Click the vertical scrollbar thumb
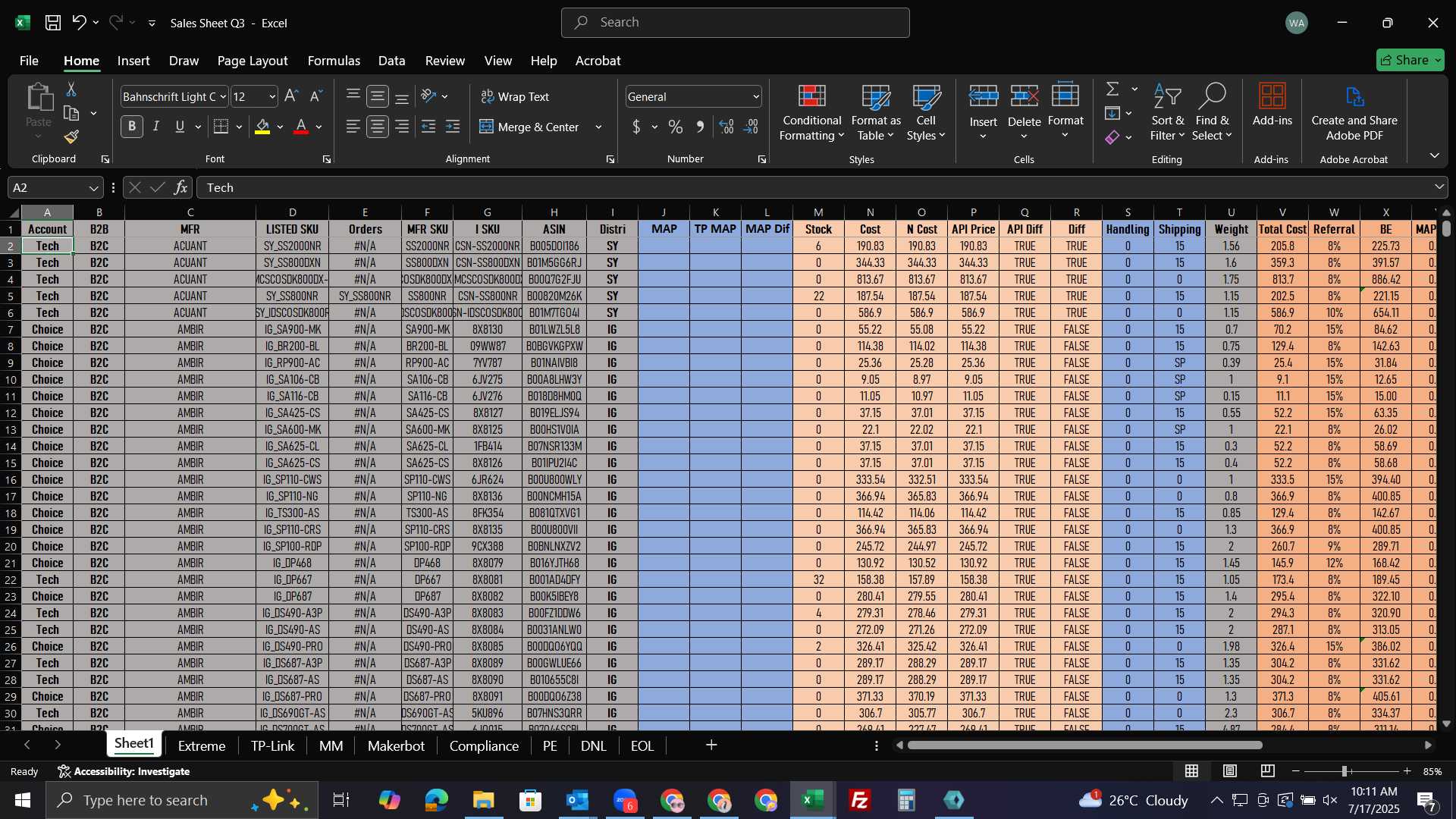Screen dimensions: 1456x819 1446,228
